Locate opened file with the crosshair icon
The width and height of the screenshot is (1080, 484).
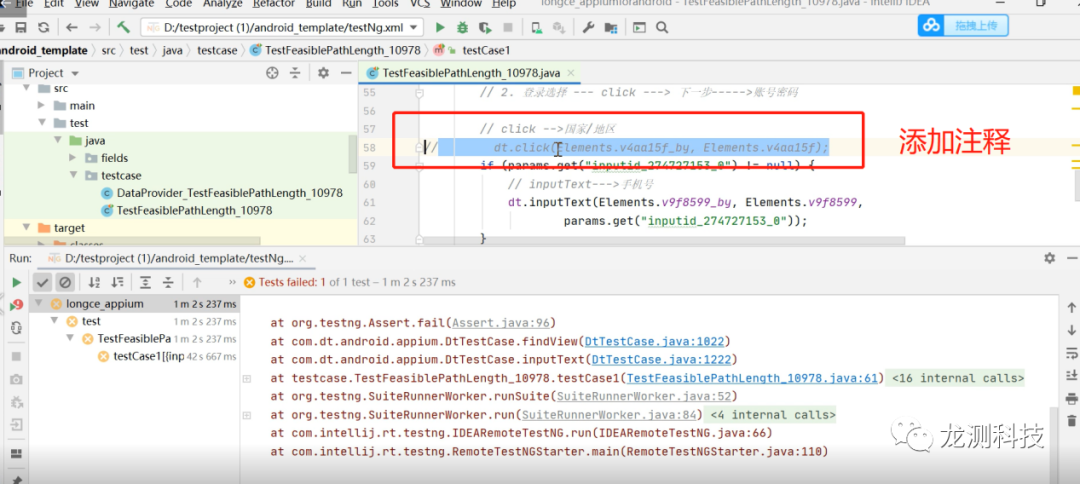[x=272, y=73]
